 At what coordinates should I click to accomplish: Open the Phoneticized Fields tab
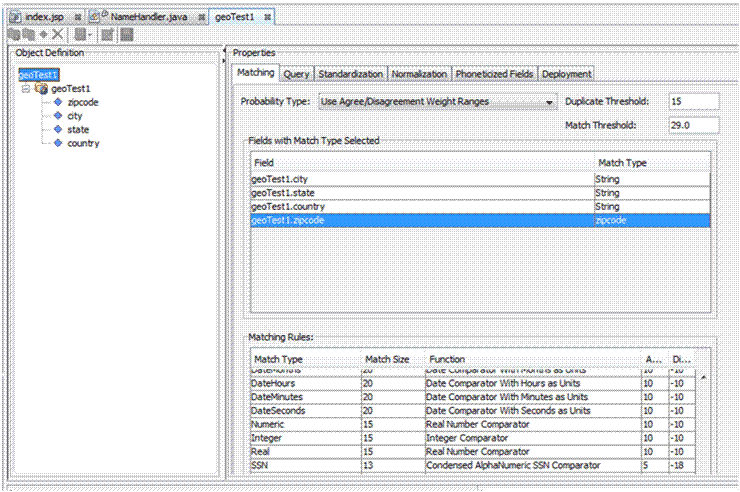(x=494, y=74)
